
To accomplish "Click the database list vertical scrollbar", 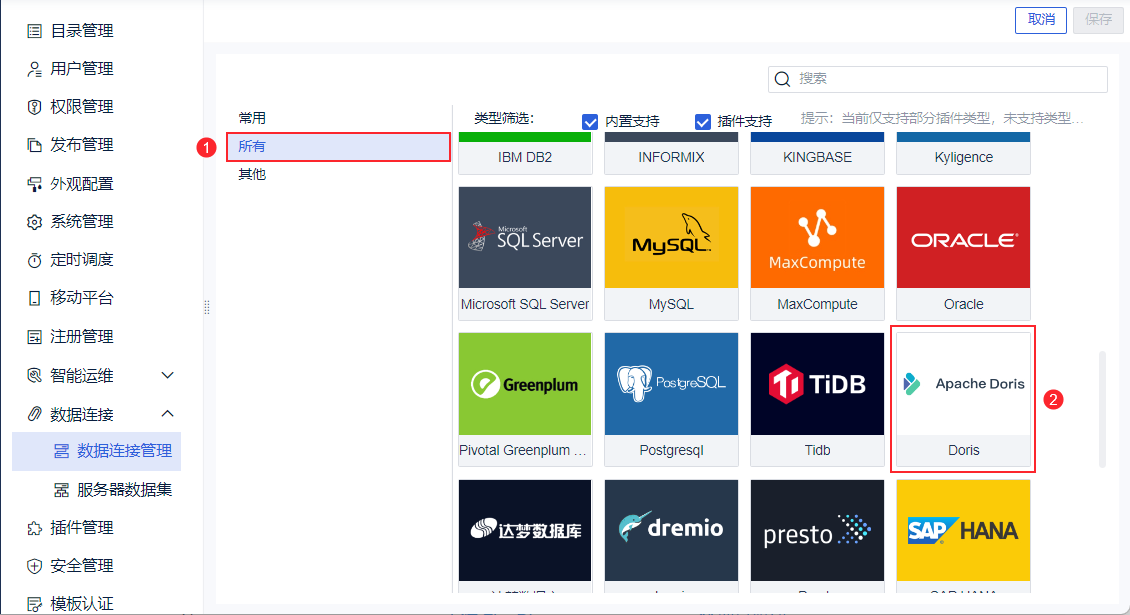I will click(1102, 409).
